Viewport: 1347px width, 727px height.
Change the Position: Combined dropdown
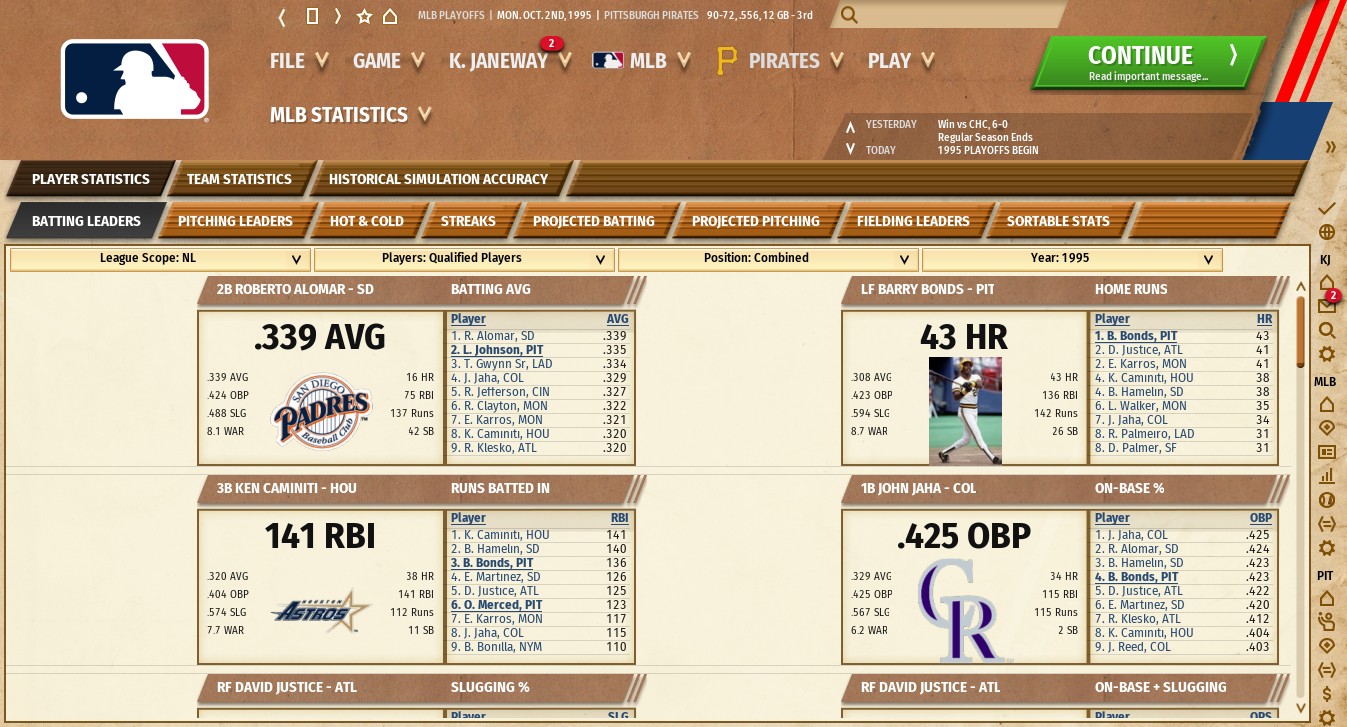point(768,259)
